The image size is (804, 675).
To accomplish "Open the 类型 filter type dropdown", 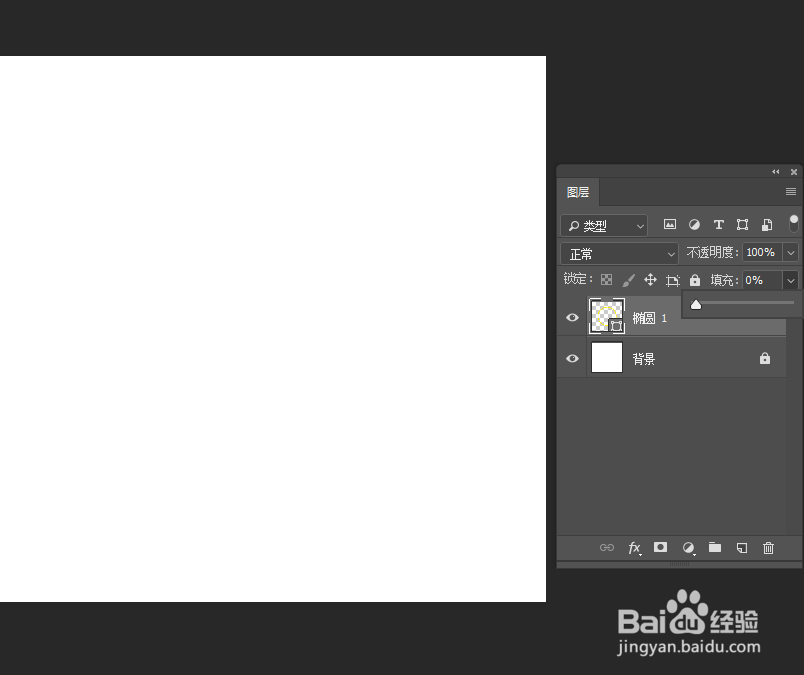I will [x=604, y=226].
